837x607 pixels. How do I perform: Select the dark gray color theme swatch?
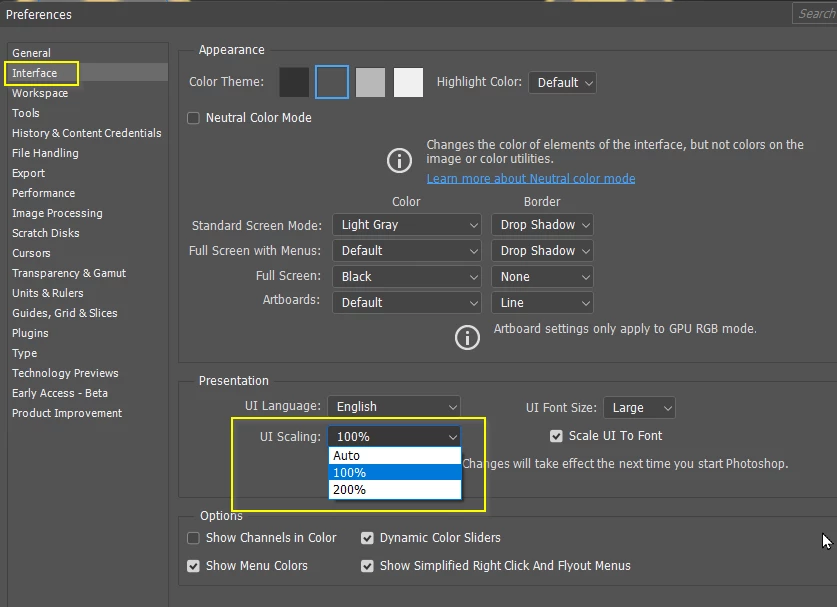[332, 82]
